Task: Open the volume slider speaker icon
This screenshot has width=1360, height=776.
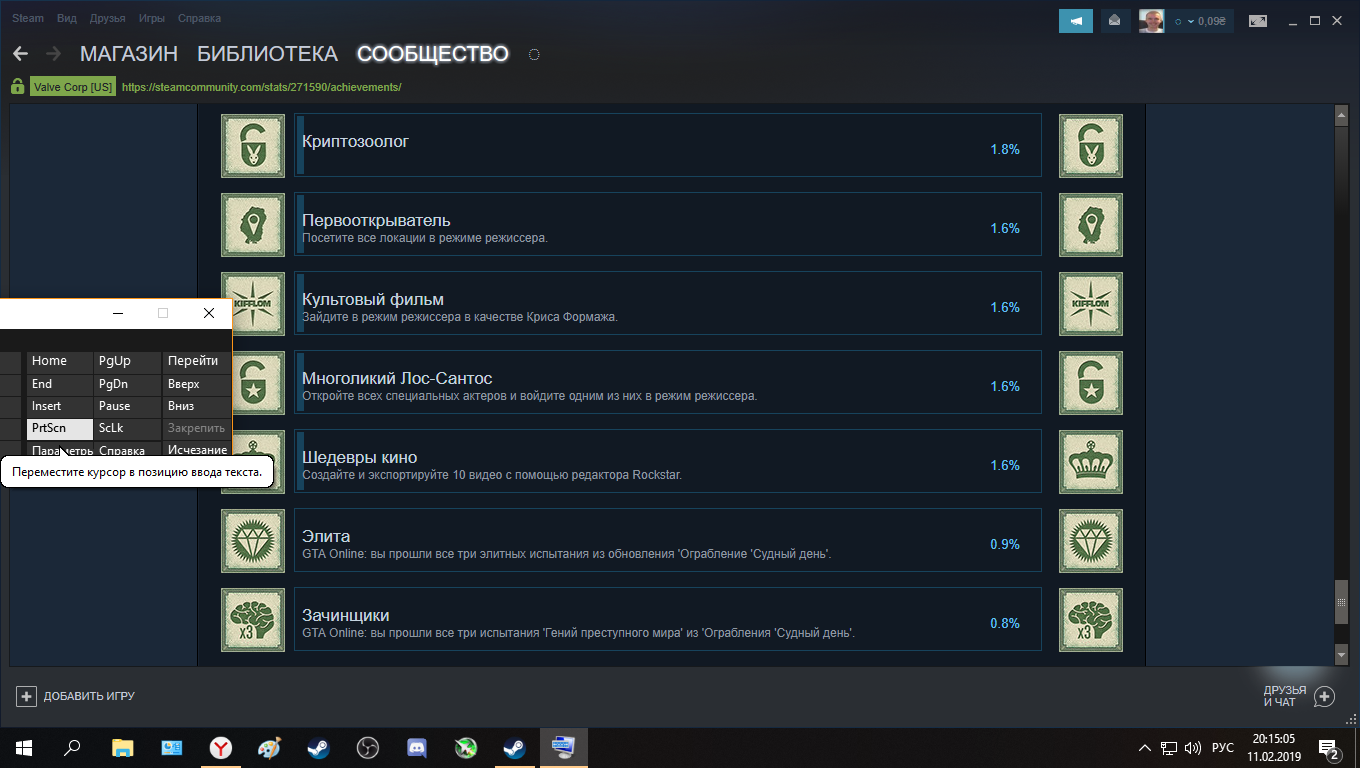Action: 1193,748
